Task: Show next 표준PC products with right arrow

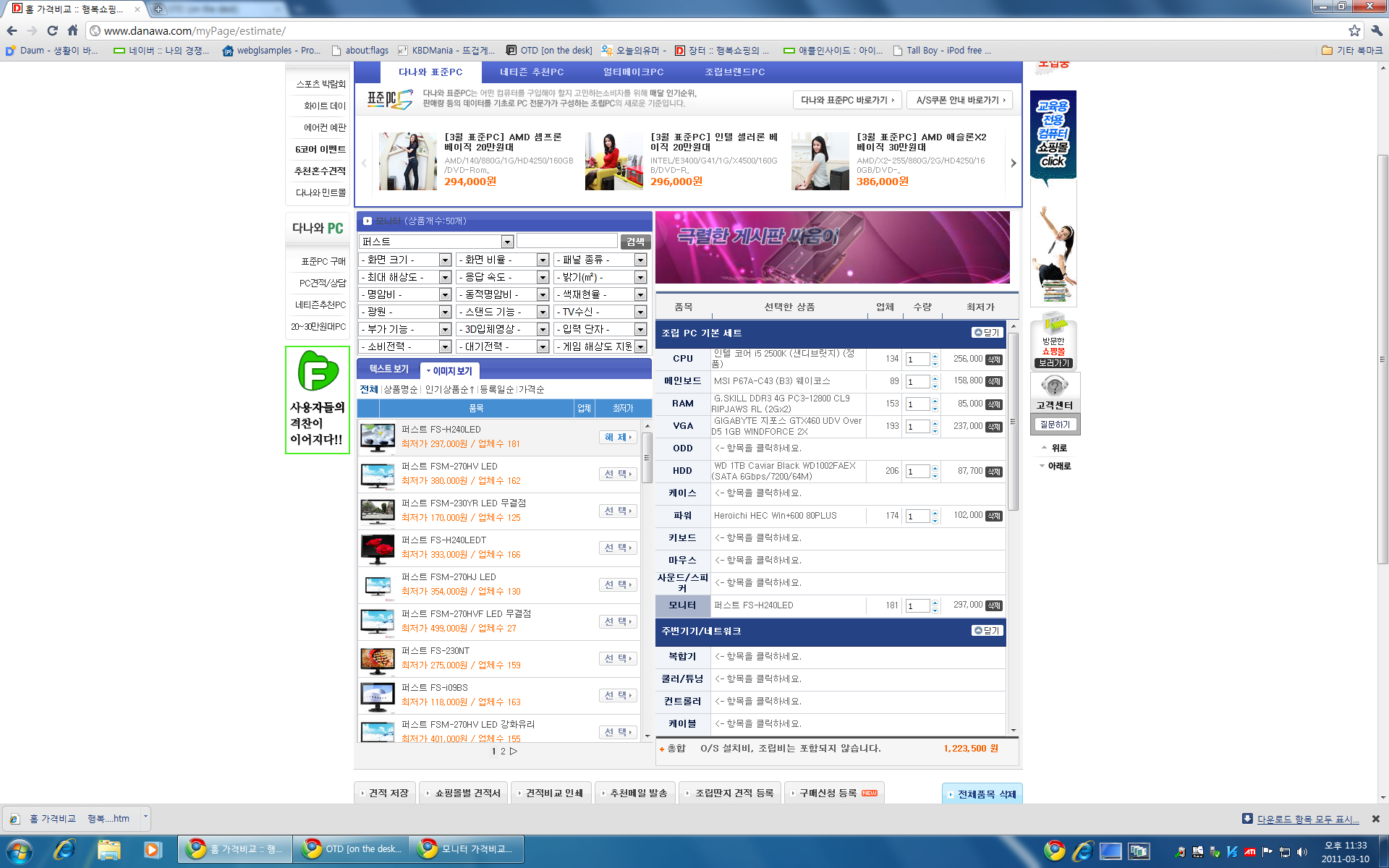Action: tap(1014, 163)
